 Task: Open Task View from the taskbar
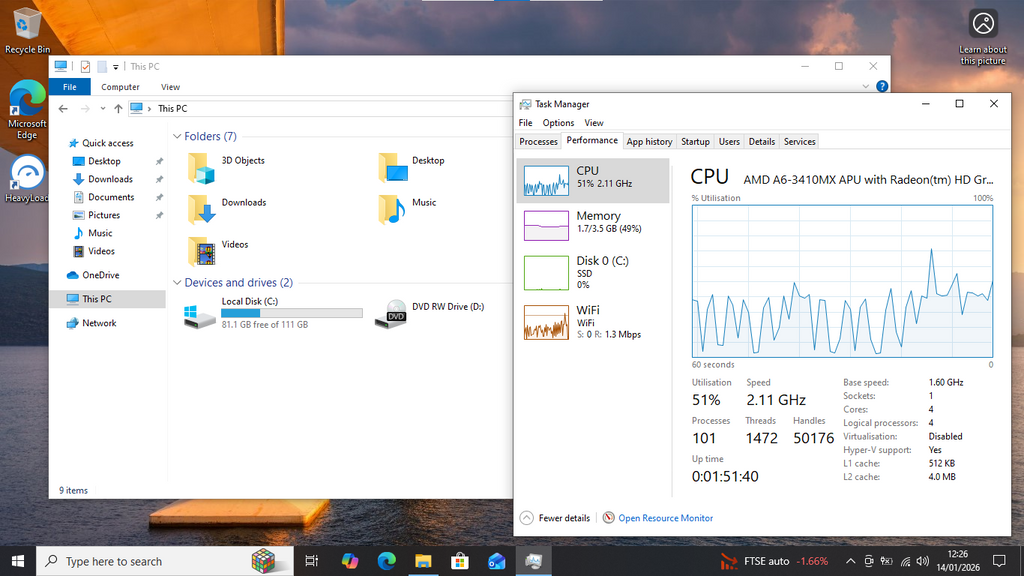click(x=312, y=561)
